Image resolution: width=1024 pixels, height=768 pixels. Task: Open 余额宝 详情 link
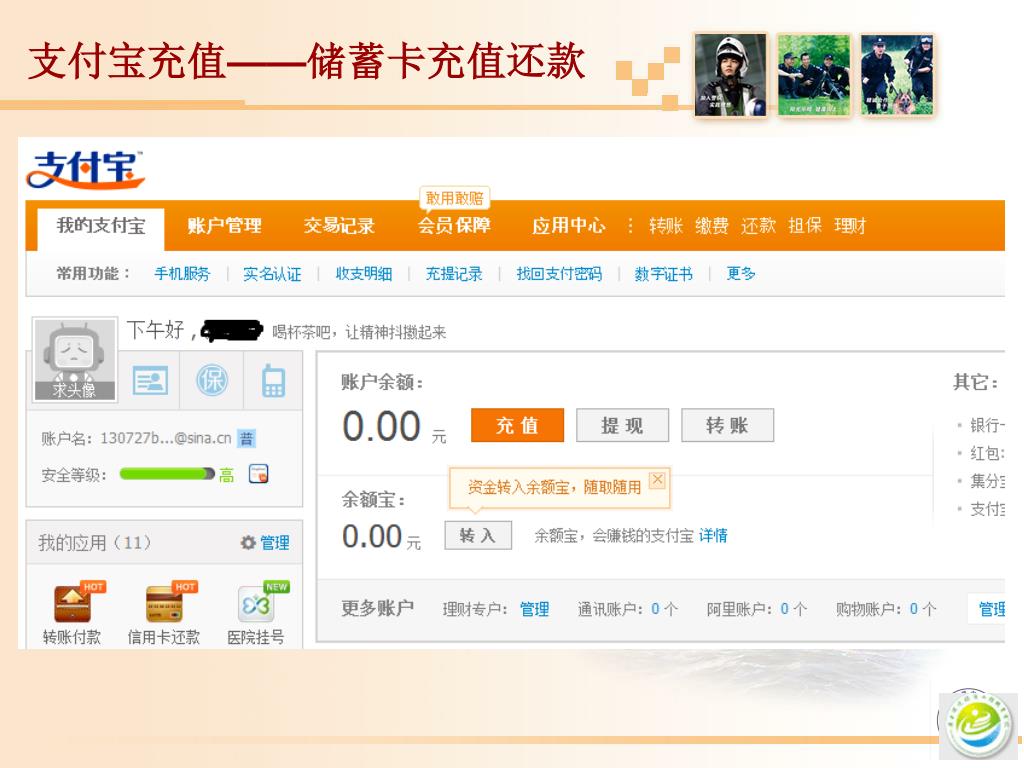tap(713, 536)
